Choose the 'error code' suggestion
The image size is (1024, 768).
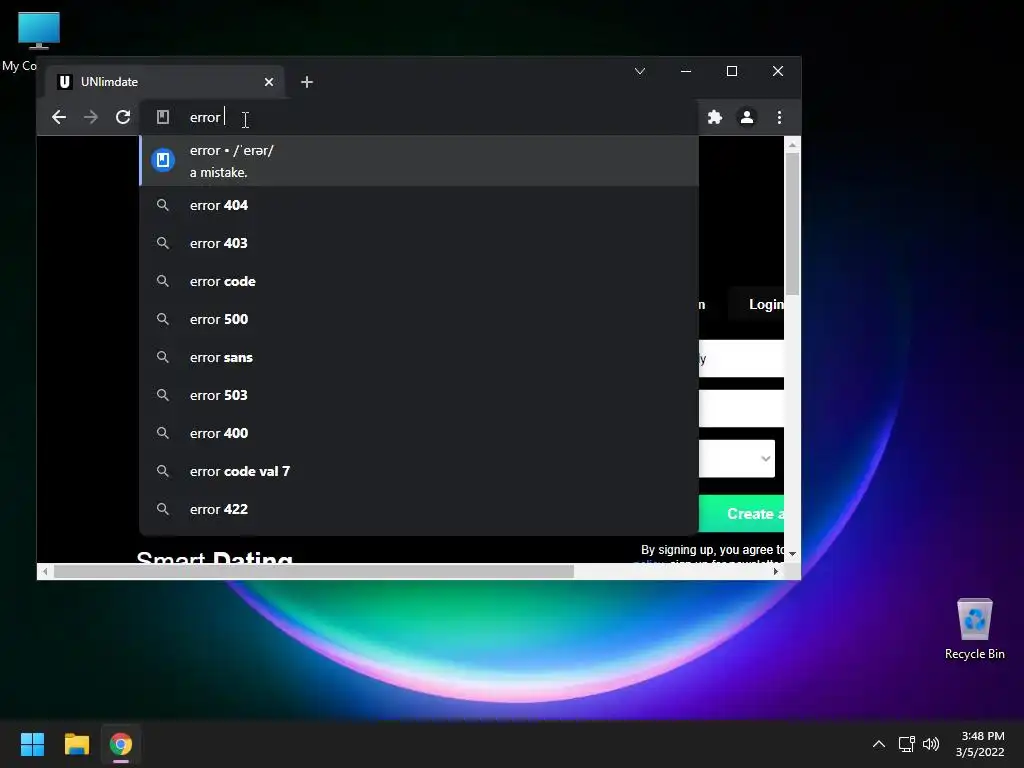(x=419, y=281)
